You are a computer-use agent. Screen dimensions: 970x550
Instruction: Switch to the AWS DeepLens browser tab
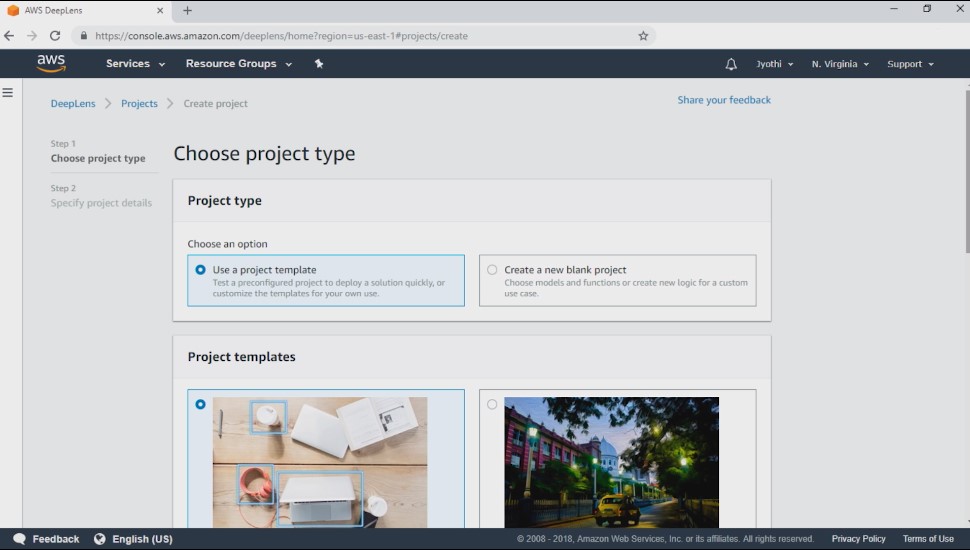tap(85, 11)
